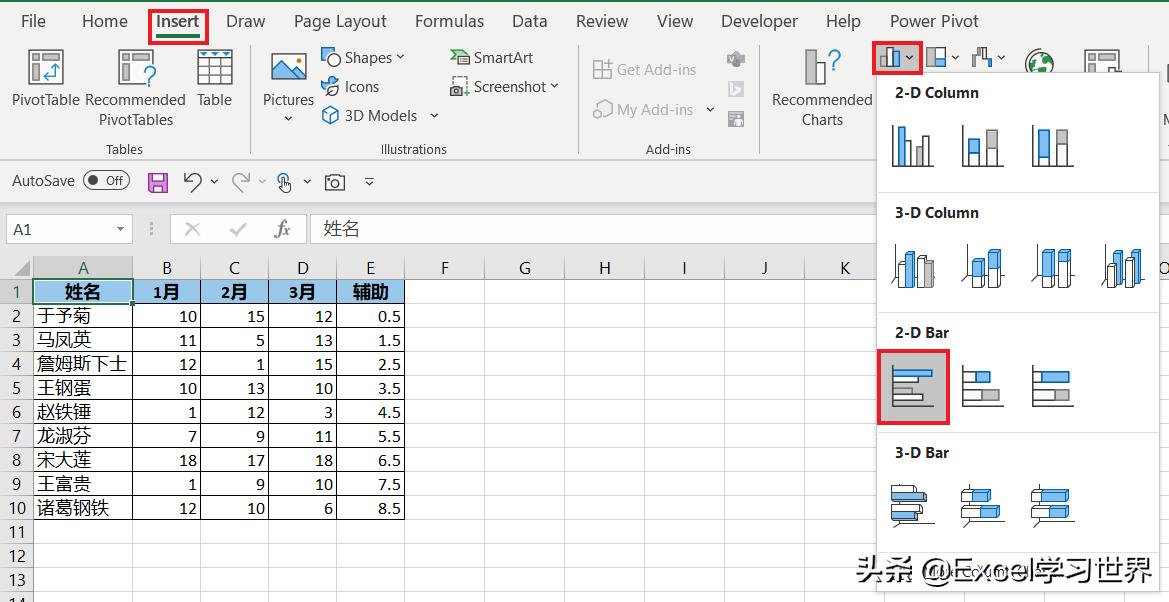The image size is (1169, 602).
Task: Select the first 2-D Column clustered chart
Action: (x=911, y=145)
